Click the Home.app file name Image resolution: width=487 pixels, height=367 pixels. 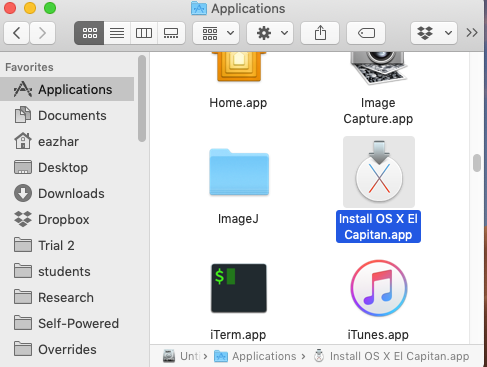[238, 103]
